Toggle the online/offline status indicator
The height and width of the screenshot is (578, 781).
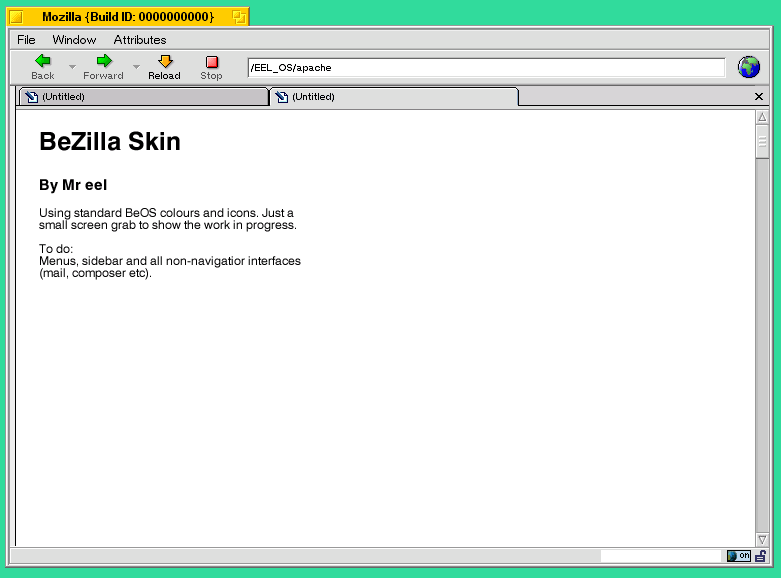[x=738, y=556]
